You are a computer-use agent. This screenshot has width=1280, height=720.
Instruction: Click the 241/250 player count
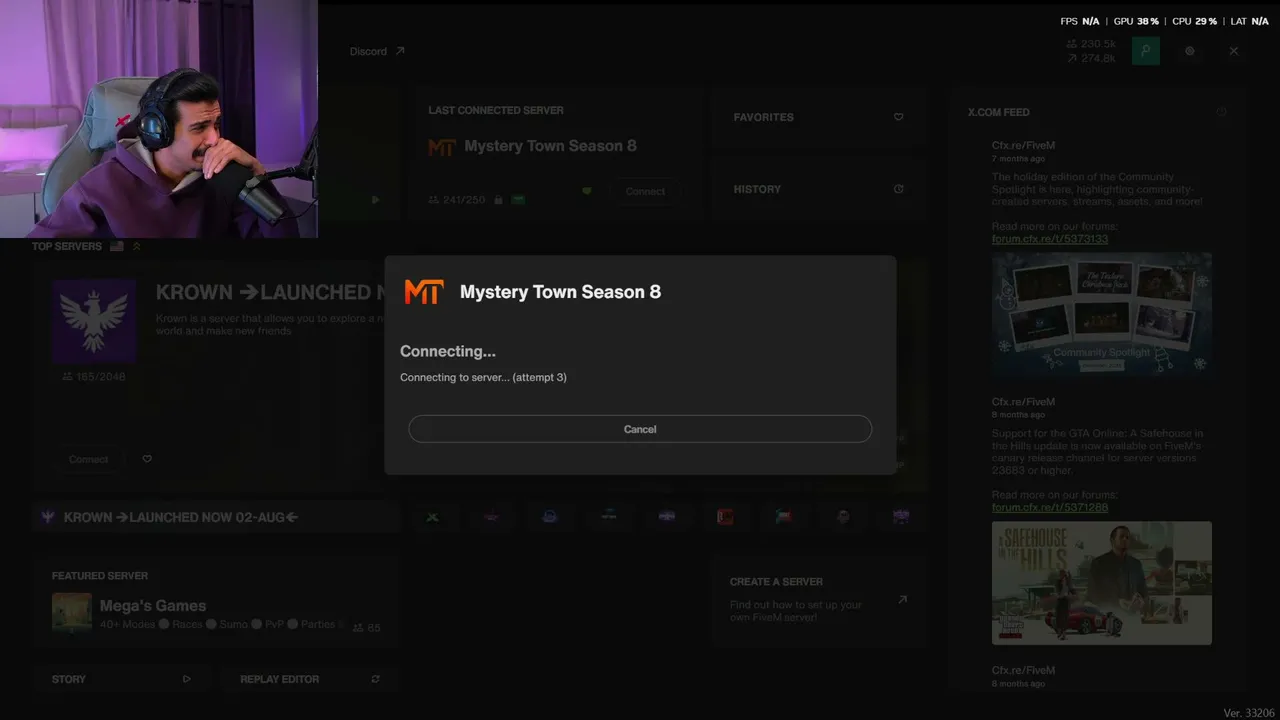457,200
